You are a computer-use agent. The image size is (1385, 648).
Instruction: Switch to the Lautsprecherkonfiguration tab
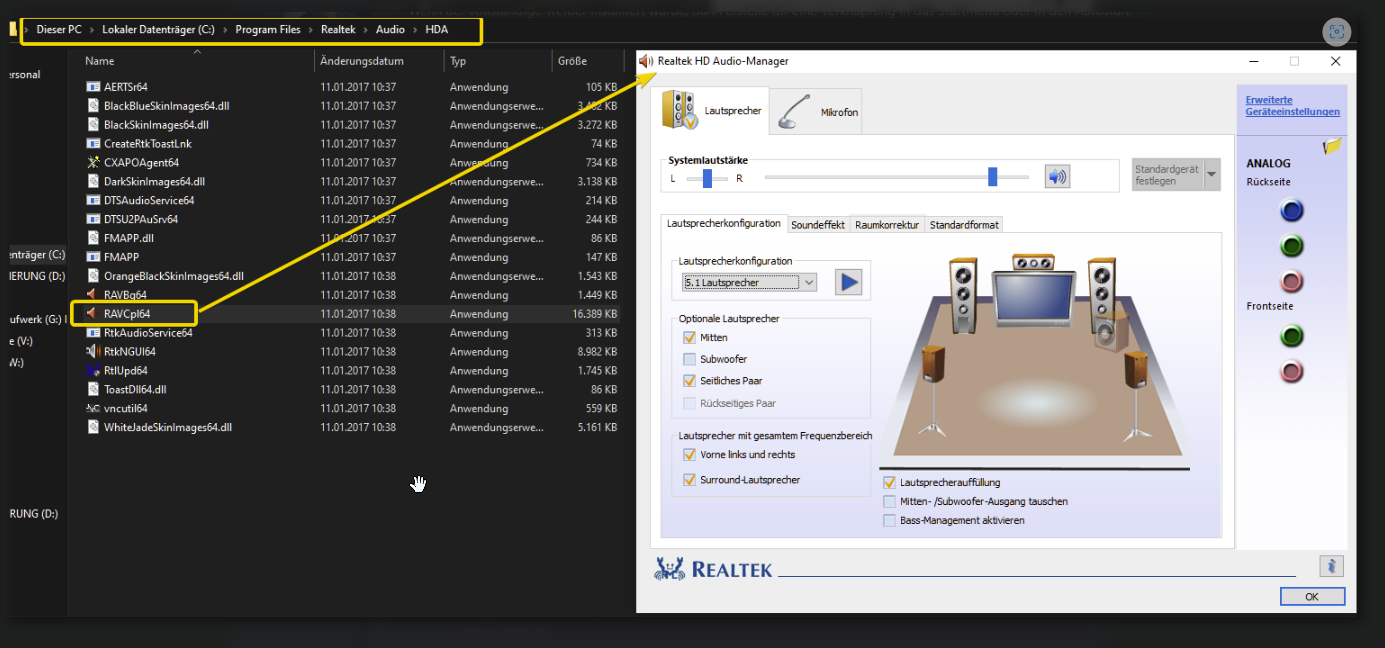724,224
